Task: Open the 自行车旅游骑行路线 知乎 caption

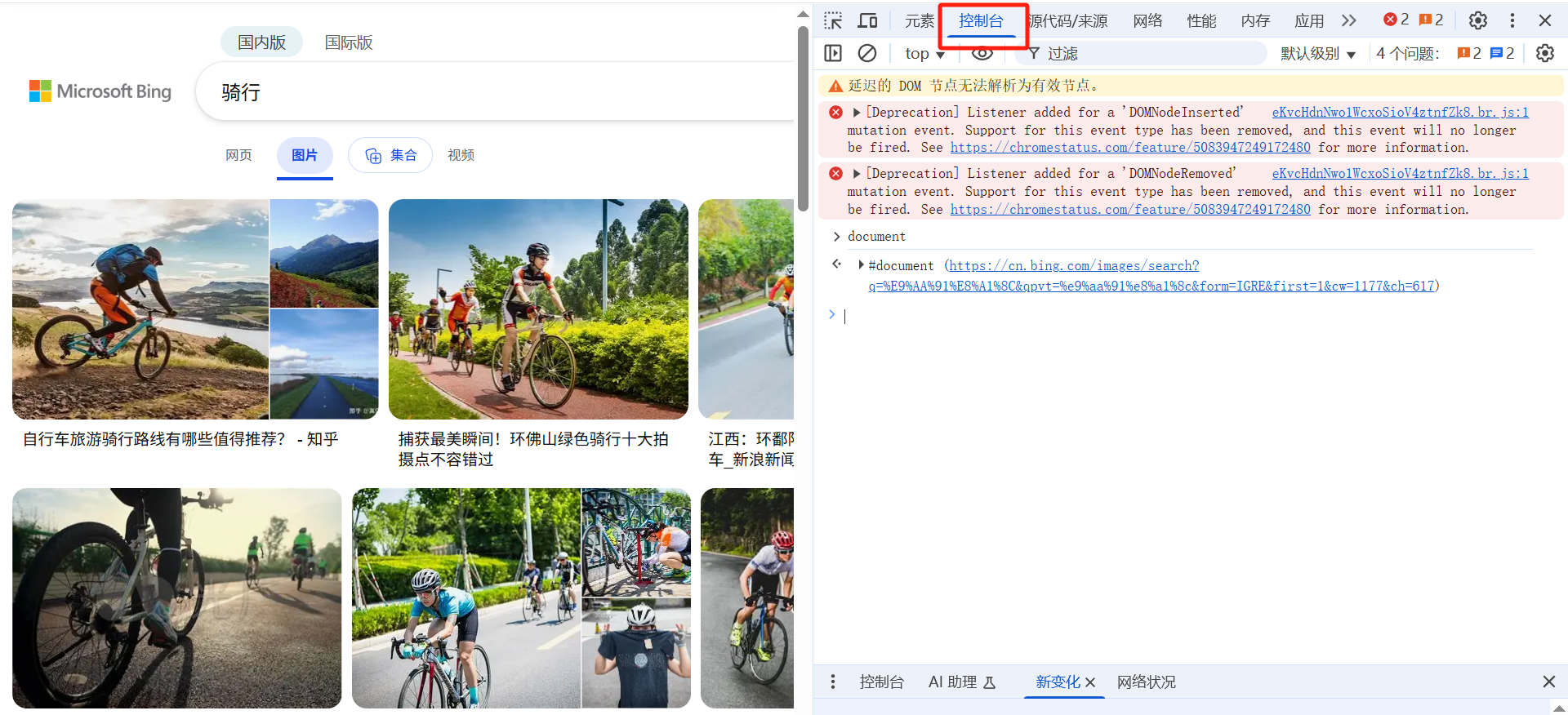Action: tap(180, 439)
